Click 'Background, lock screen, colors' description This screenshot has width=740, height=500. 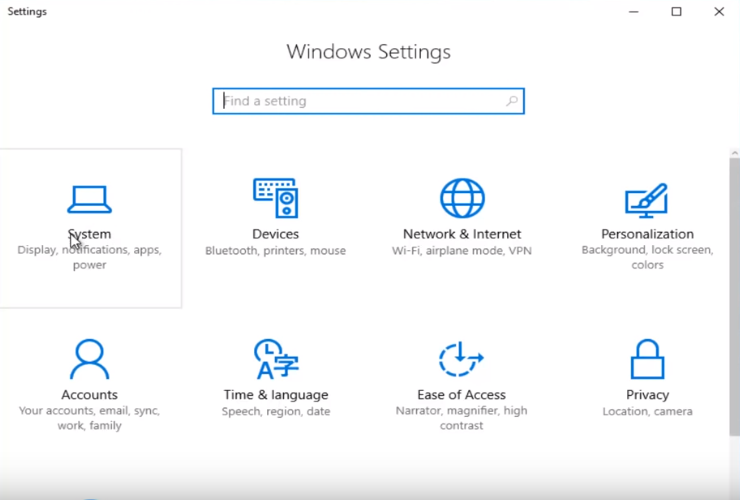click(648, 257)
